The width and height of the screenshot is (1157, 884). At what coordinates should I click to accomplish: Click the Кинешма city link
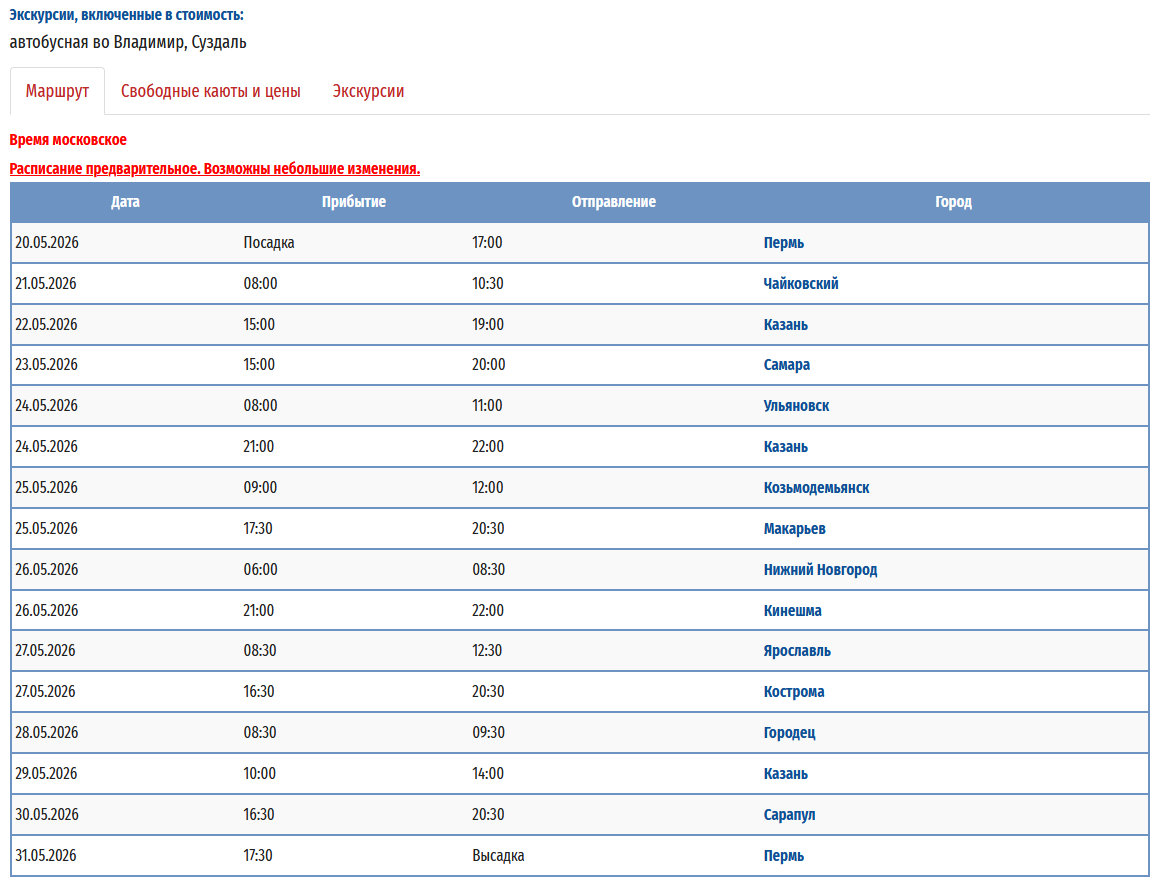(792, 611)
